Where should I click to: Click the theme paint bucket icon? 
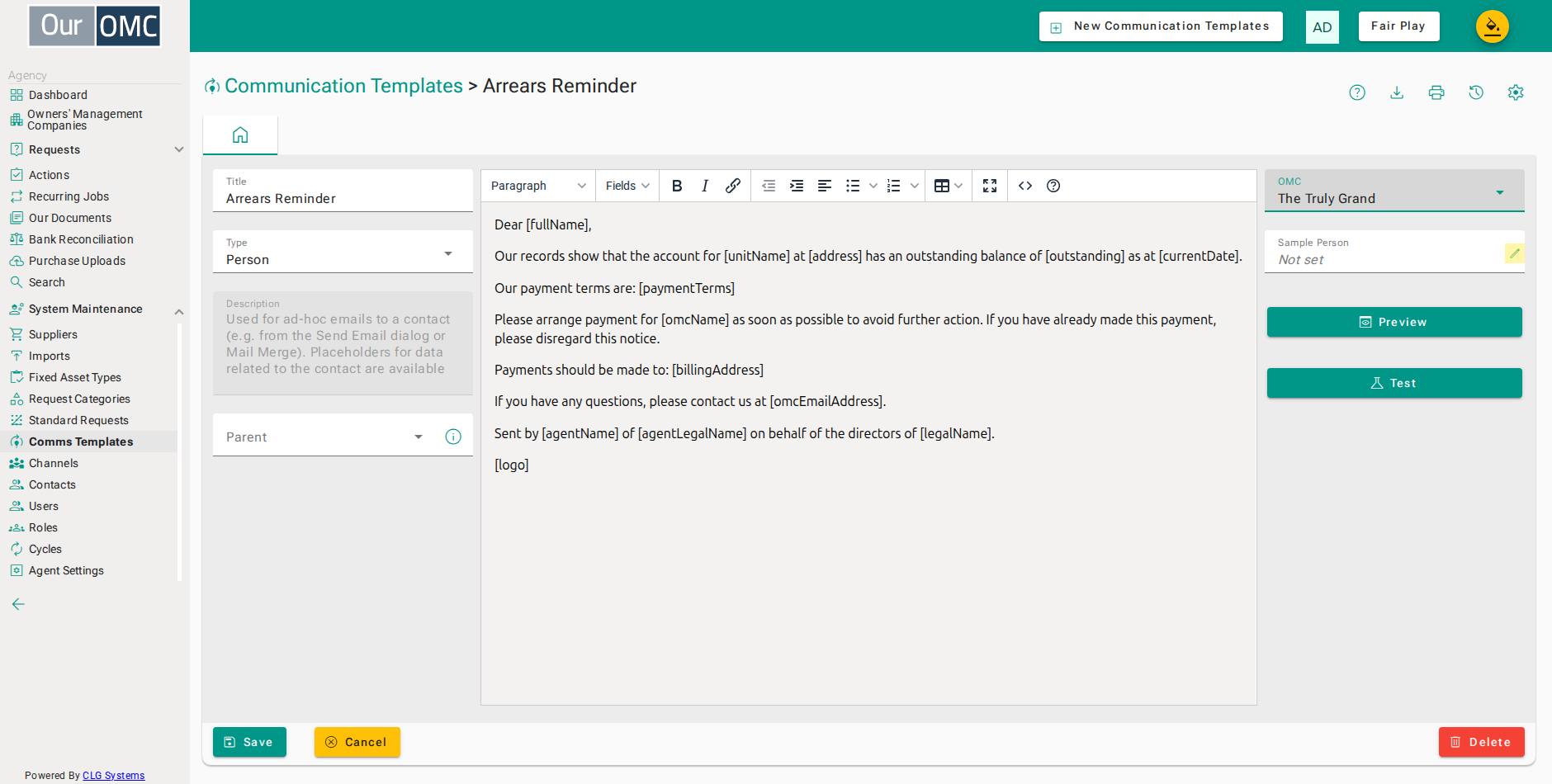pyautogui.click(x=1493, y=26)
